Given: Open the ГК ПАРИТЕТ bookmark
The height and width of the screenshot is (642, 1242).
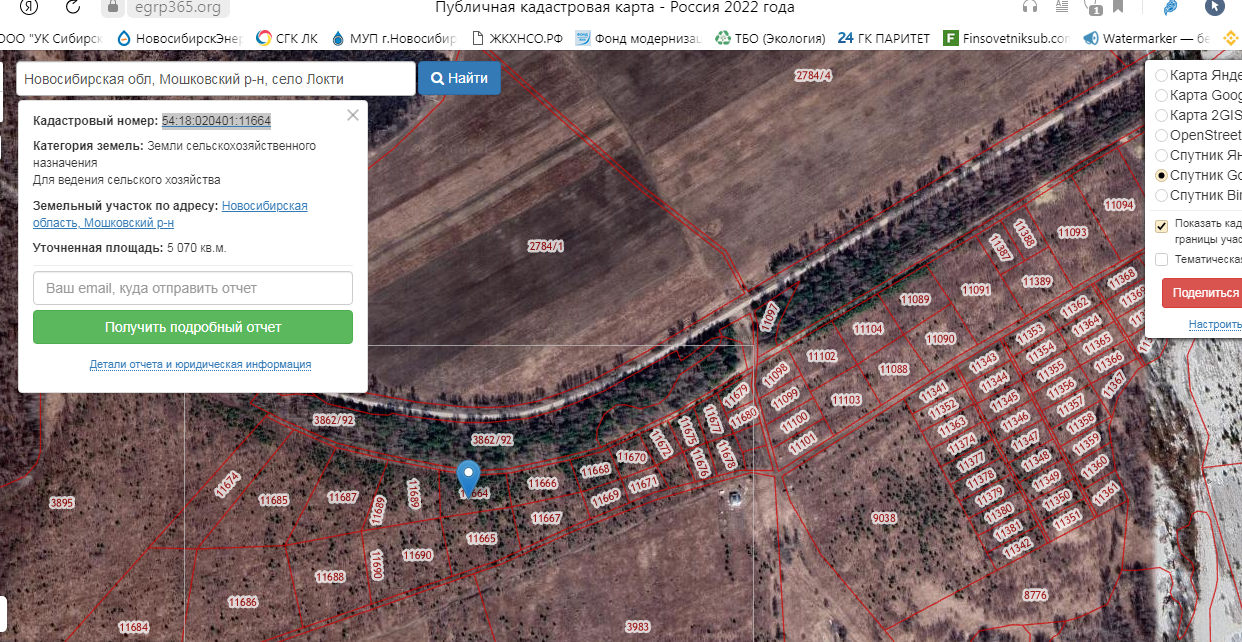Looking at the screenshot, I should (884, 39).
